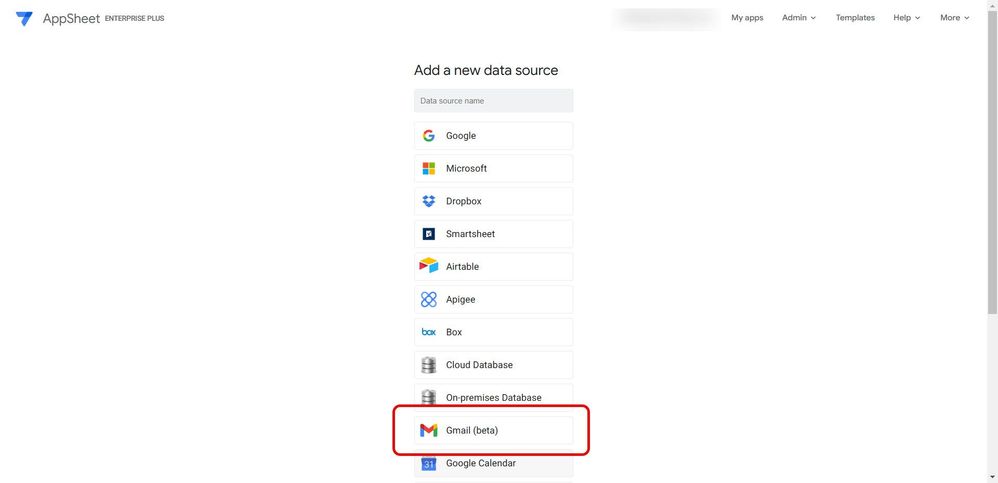Image resolution: width=998 pixels, height=483 pixels.
Task: Click the Airtable logo icon
Action: (x=429, y=266)
